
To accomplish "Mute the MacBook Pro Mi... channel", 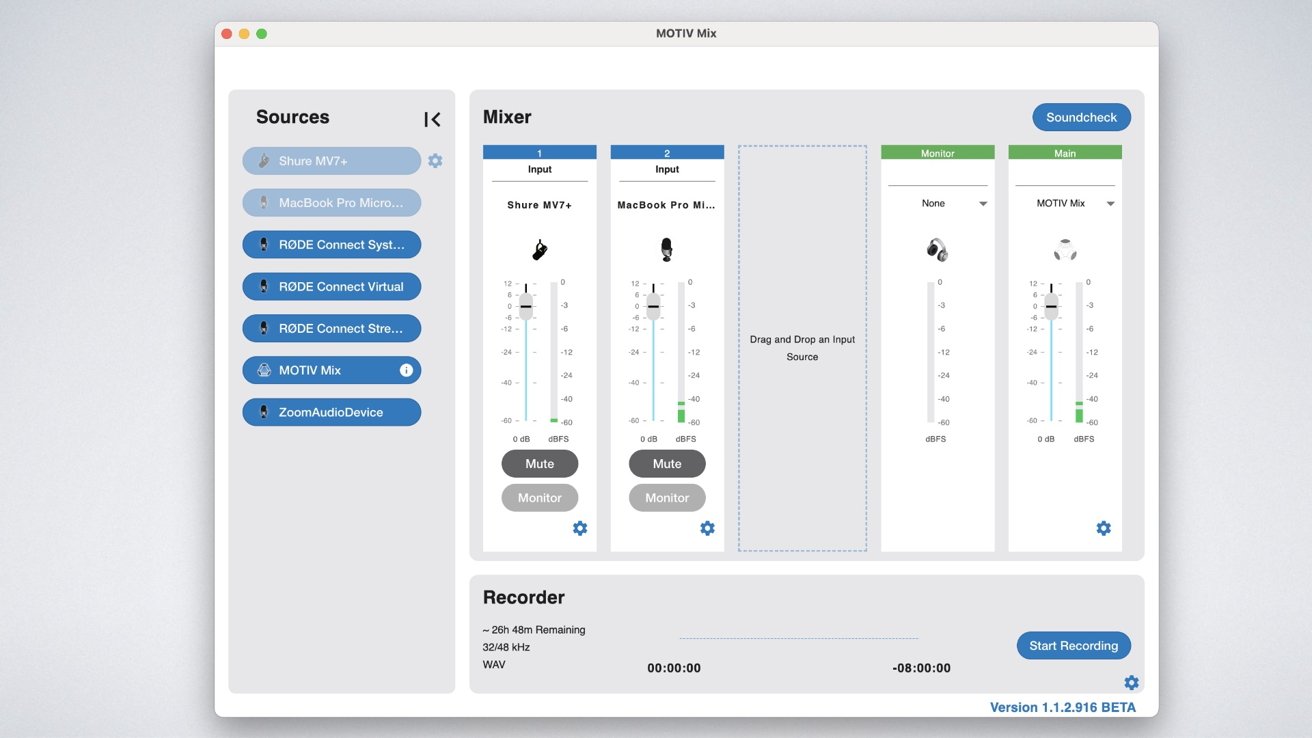I will (x=667, y=464).
